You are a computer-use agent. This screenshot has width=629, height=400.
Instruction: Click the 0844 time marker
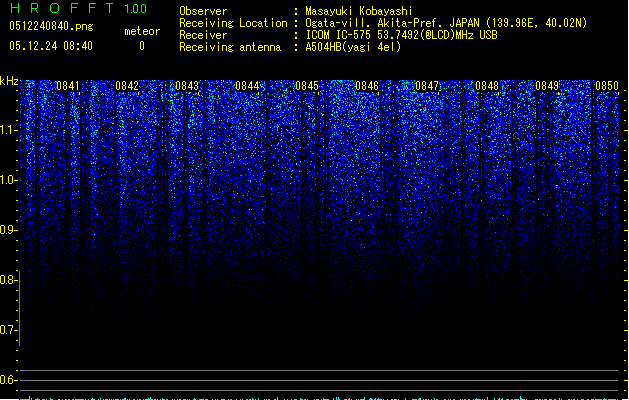247,86
